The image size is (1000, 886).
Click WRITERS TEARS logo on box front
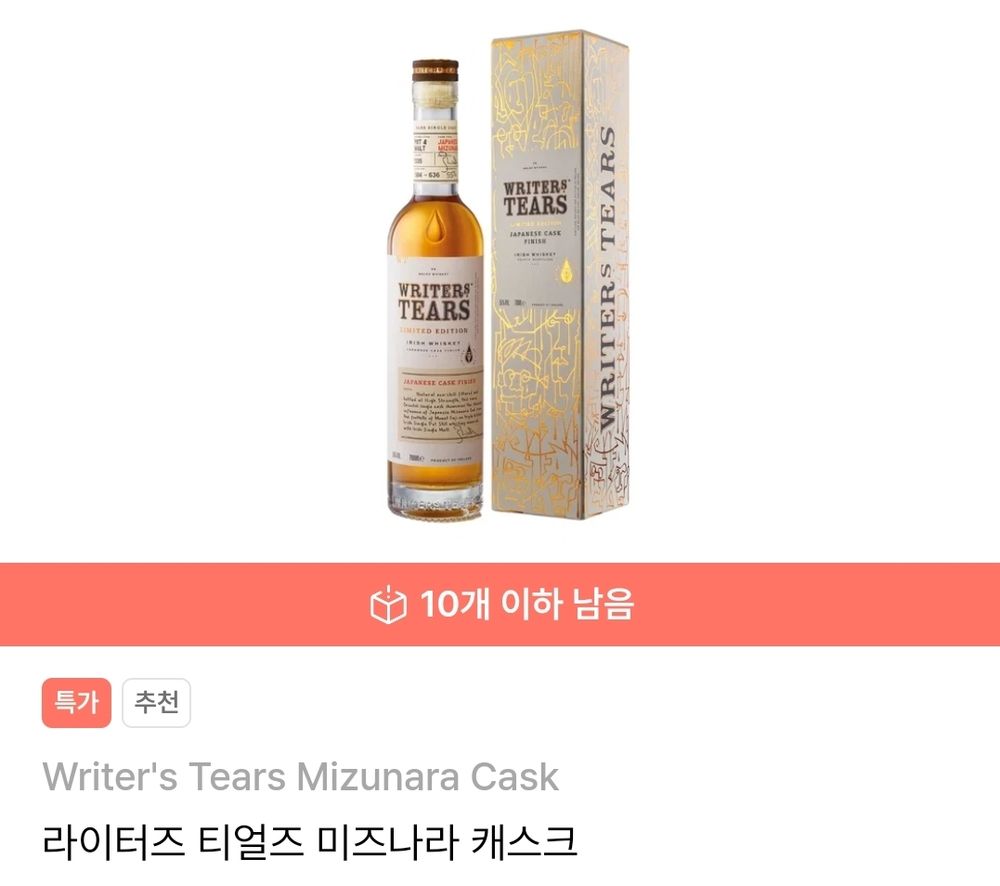pos(535,198)
